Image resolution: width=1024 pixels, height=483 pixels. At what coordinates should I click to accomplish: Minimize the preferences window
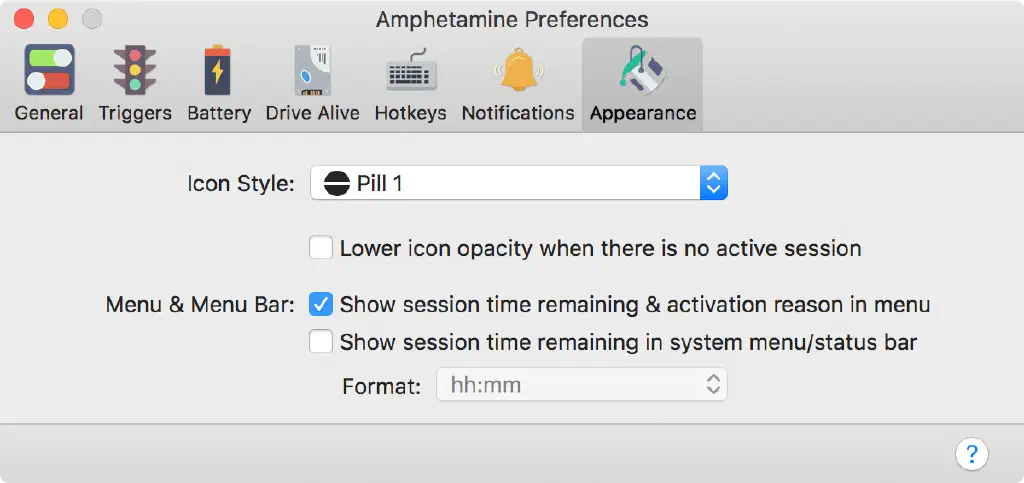(58, 19)
